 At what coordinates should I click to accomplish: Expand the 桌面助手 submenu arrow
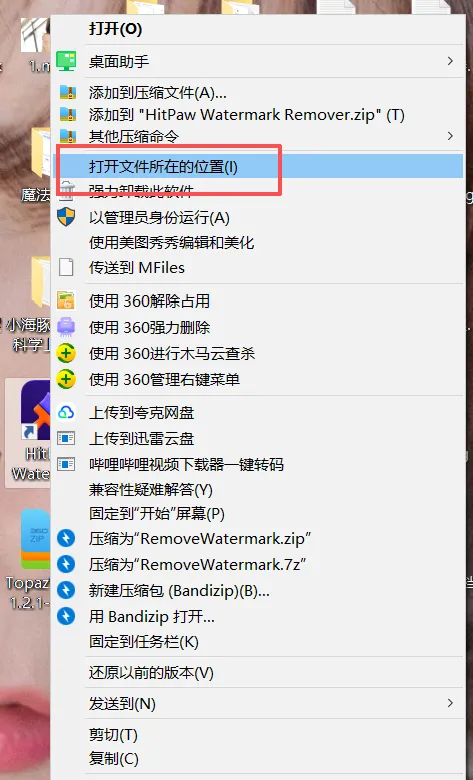coord(450,61)
